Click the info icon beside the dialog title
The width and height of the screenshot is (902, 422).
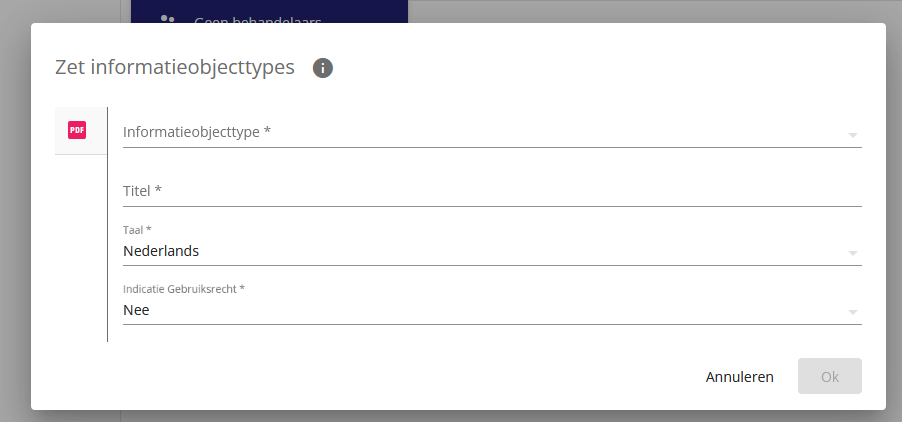(x=323, y=68)
